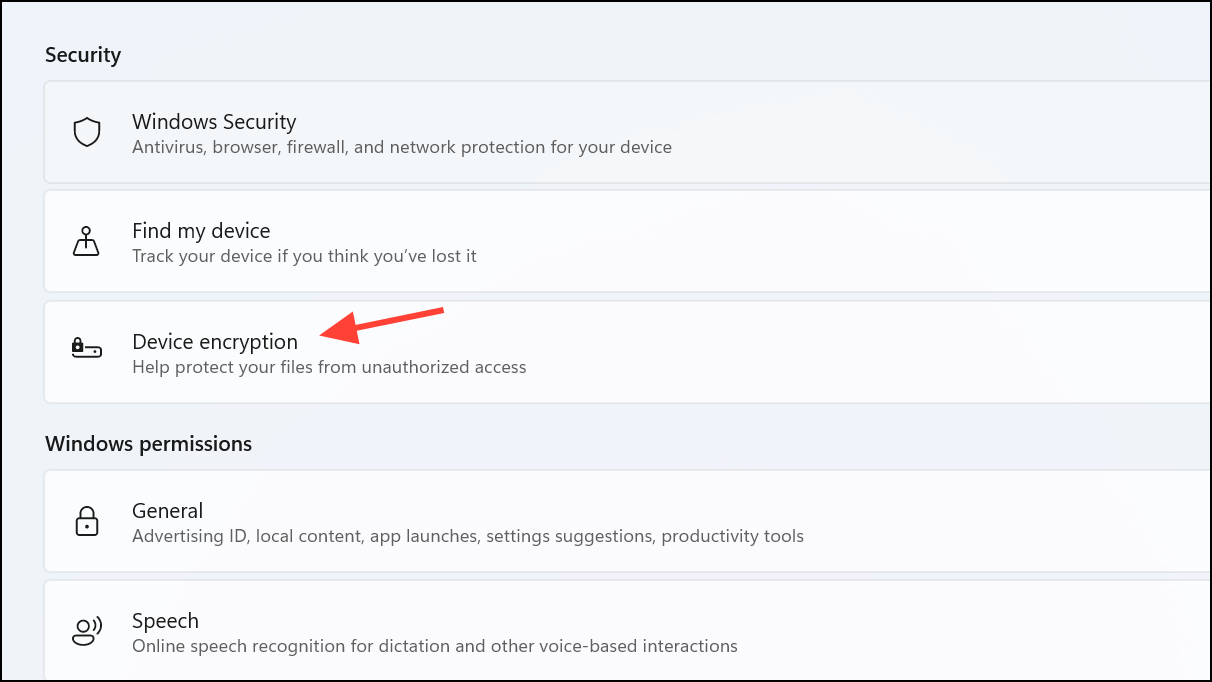Open the Windows Security settings title
This screenshot has height=682, width=1212.
pos(214,122)
